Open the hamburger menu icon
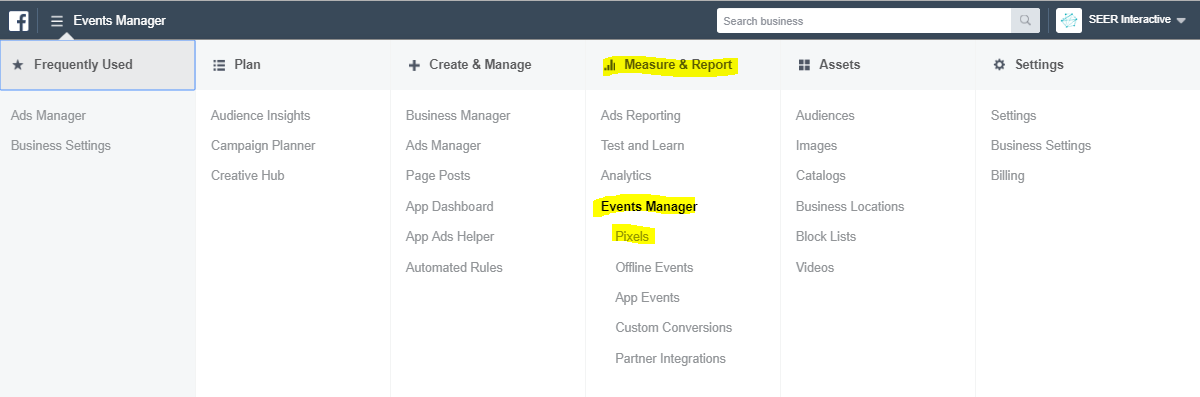Screen dimensions: 1200x397 point(57,20)
